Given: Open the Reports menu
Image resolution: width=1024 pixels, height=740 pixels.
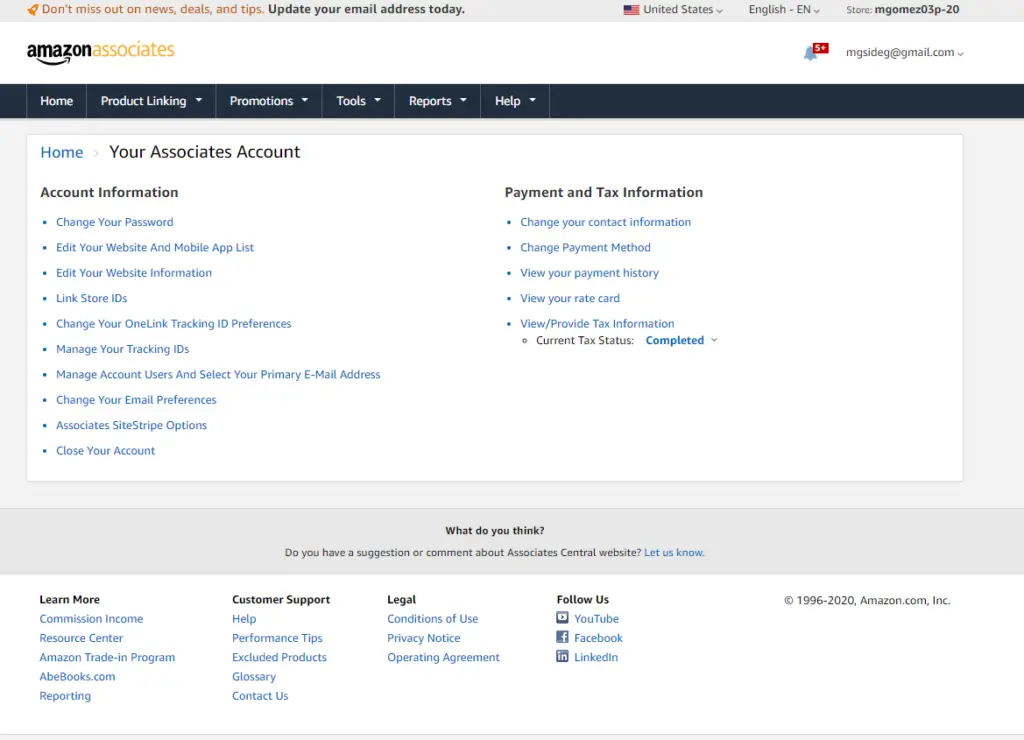Looking at the screenshot, I should [438, 101].
